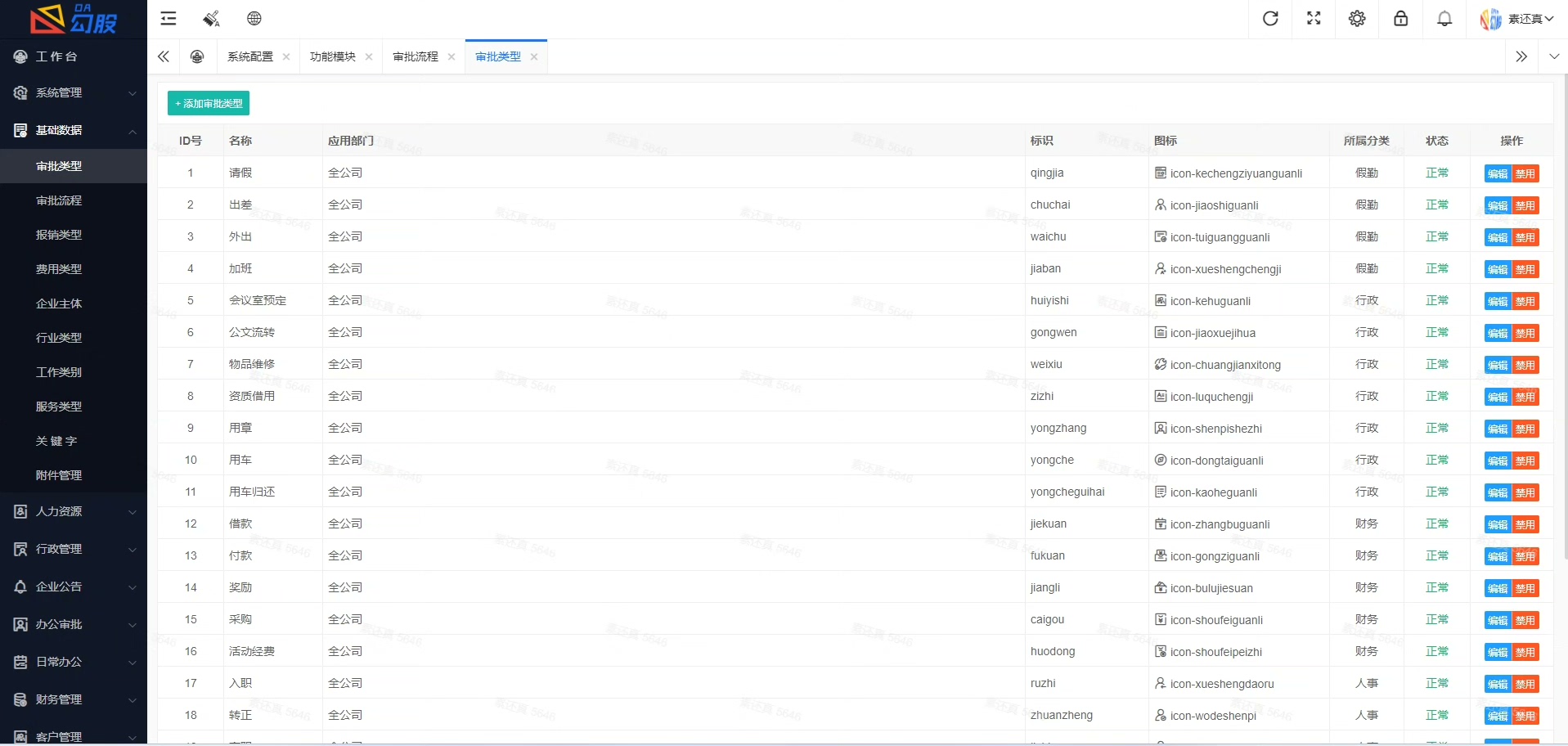This screenshot has height=746, width=1568.
Task: Disable the 付款 approval type
Action: [1525, 556]
